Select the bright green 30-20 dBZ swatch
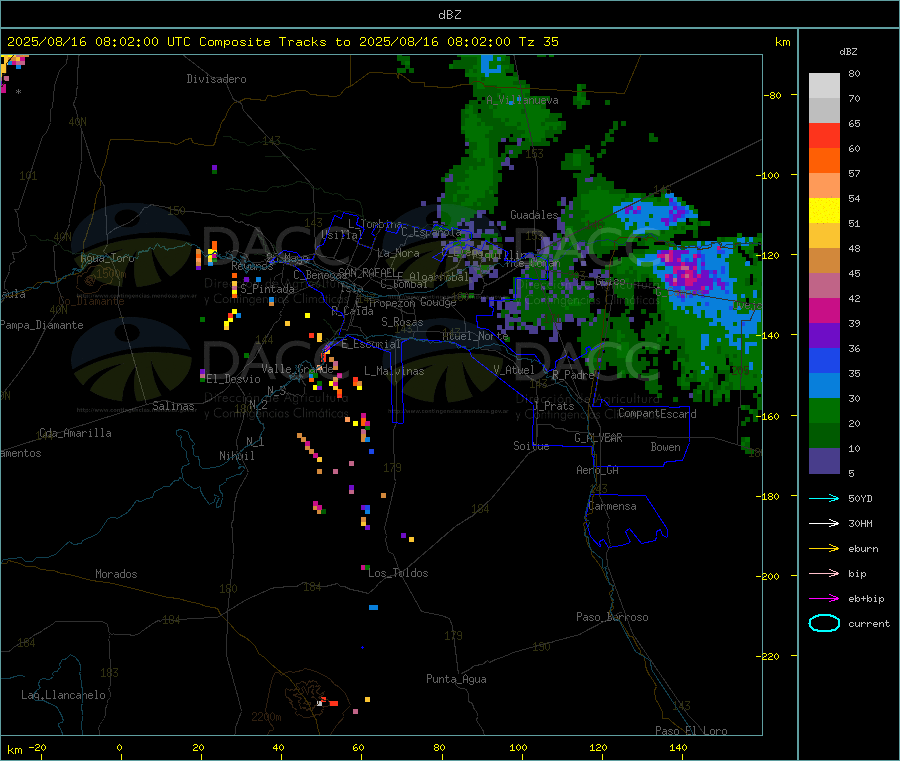This screenshot has height=761, width=900. [x=824, y=410]
